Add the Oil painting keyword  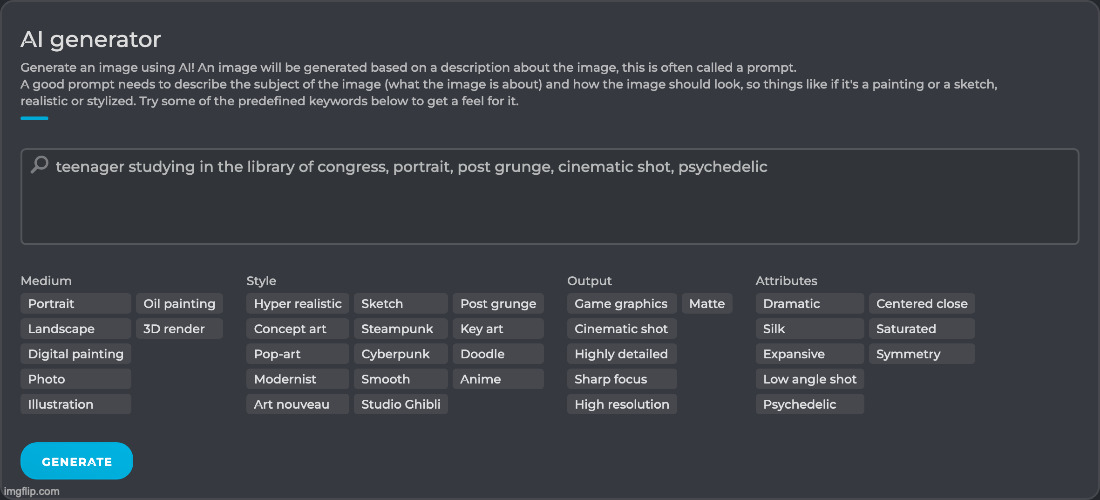click(179, 304)
